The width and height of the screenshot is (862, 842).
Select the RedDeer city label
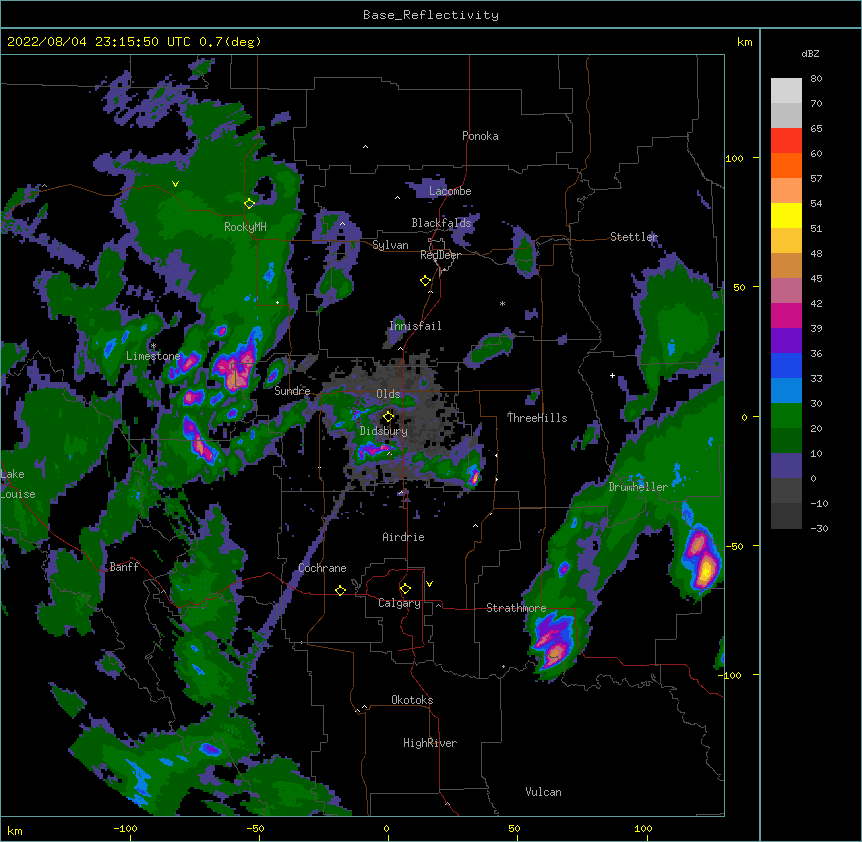coord(440,255)
